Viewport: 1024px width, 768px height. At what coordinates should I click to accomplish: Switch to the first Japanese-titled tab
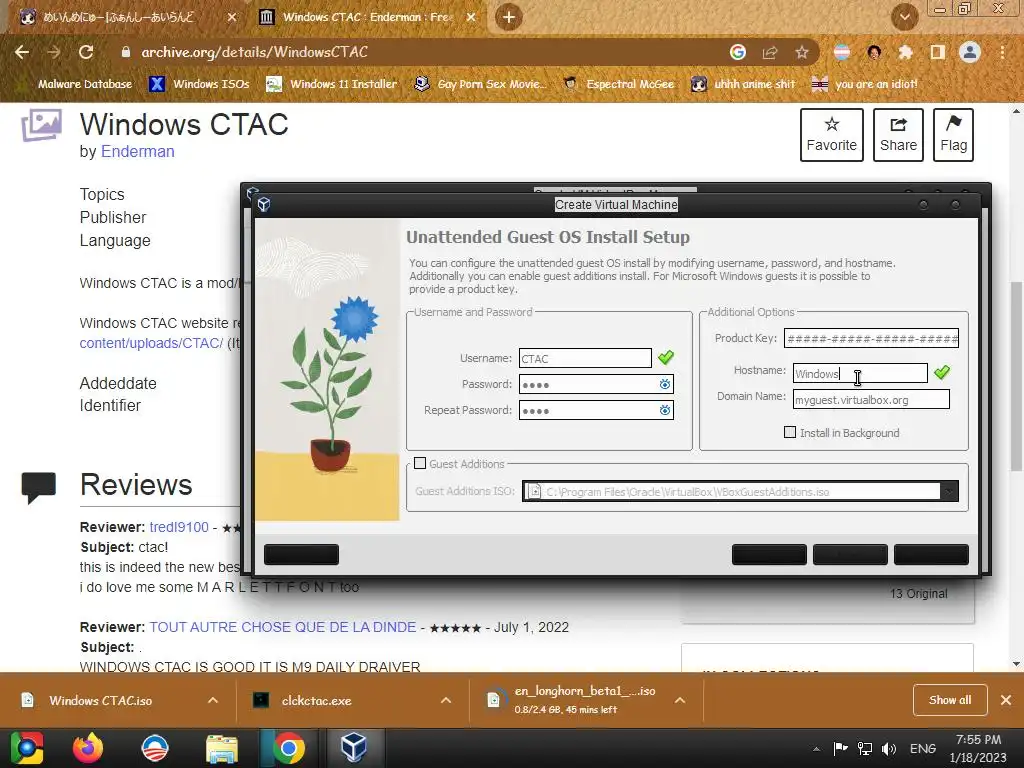coord(118,17)
